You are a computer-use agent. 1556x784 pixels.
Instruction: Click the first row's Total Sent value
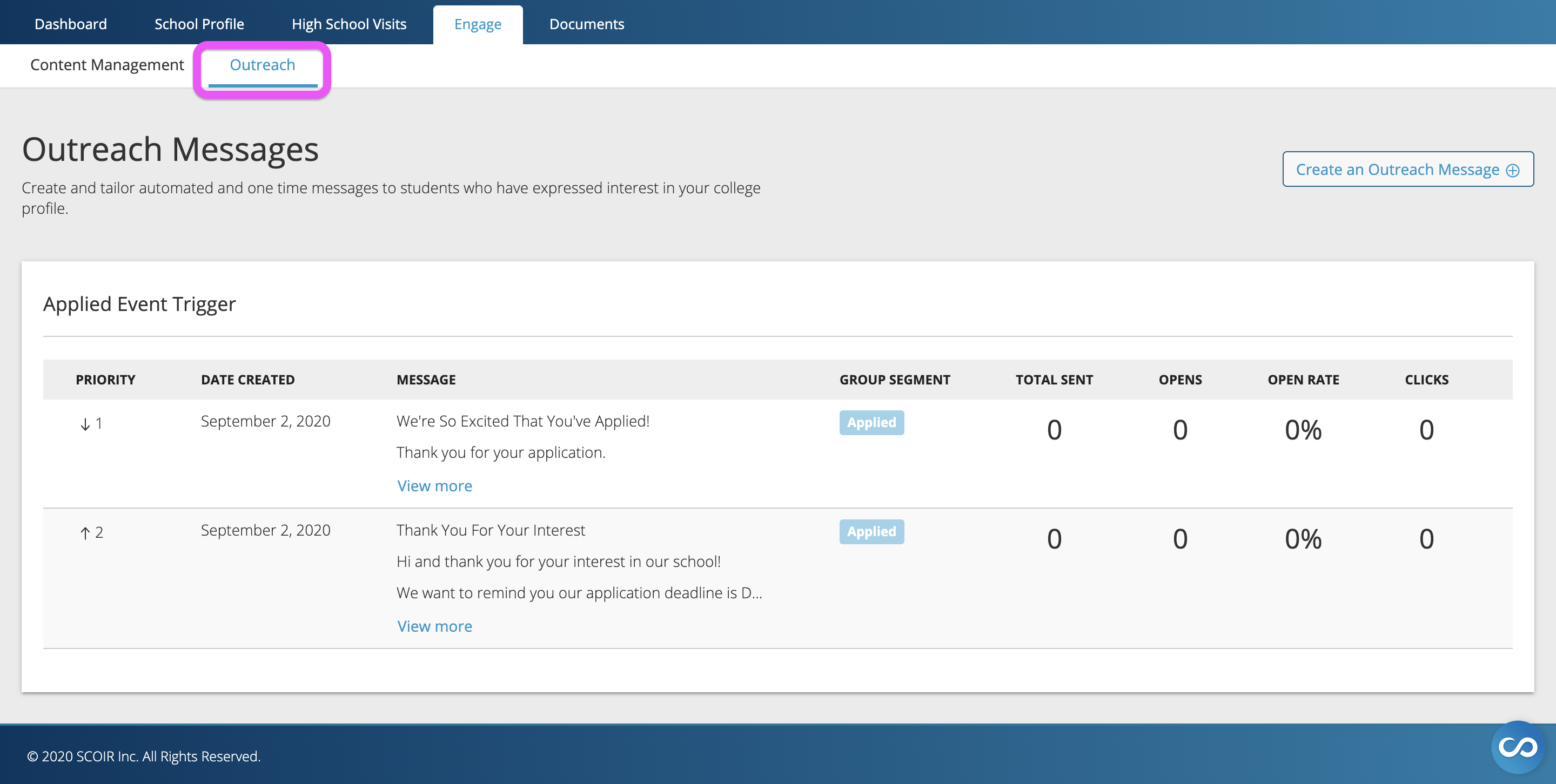[1054, 430]
